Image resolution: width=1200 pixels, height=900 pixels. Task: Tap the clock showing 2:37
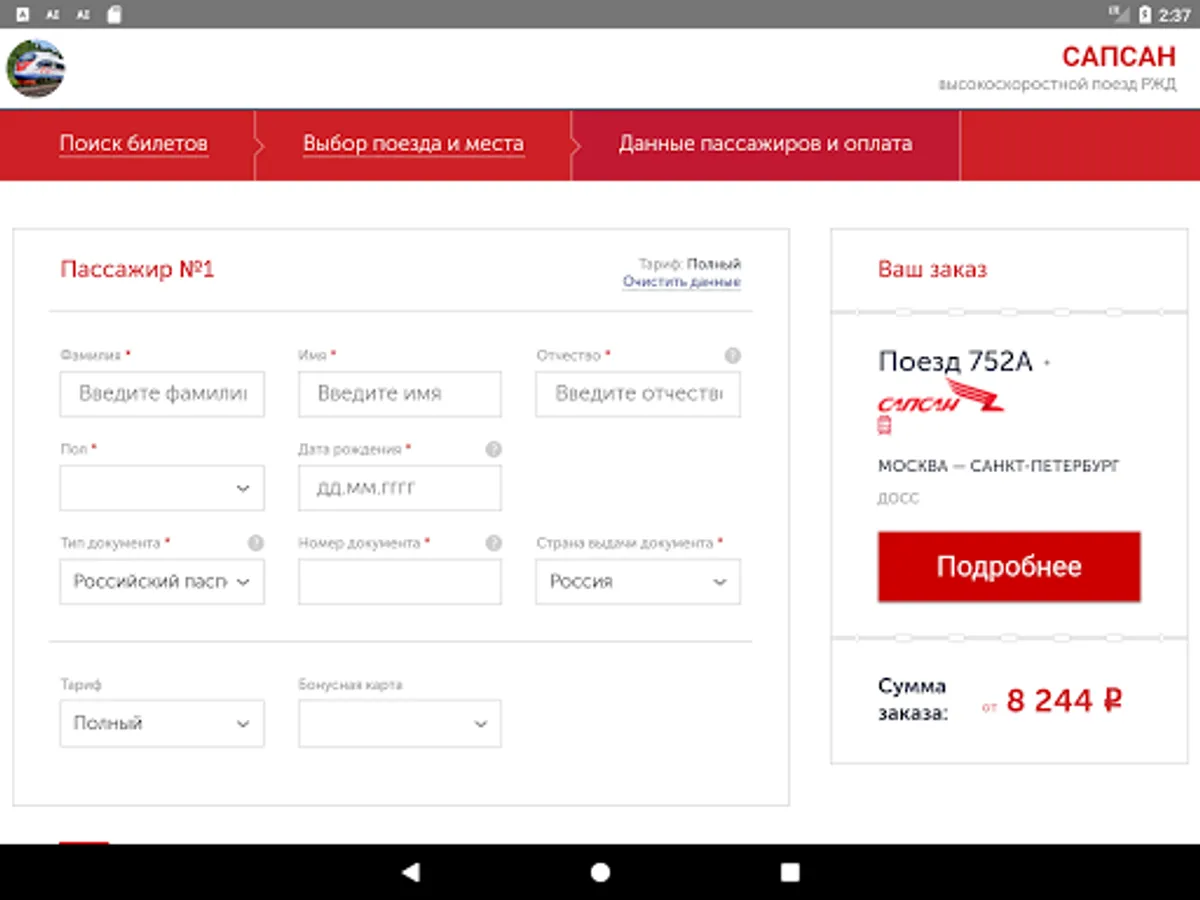click(x=1174, y=15)
